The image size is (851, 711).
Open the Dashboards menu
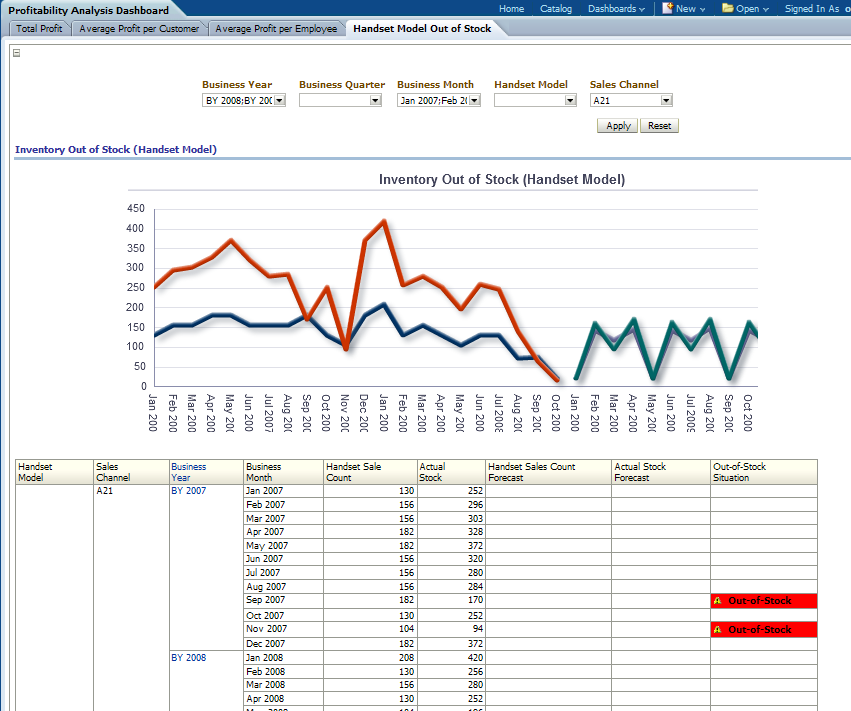[615, 9]
